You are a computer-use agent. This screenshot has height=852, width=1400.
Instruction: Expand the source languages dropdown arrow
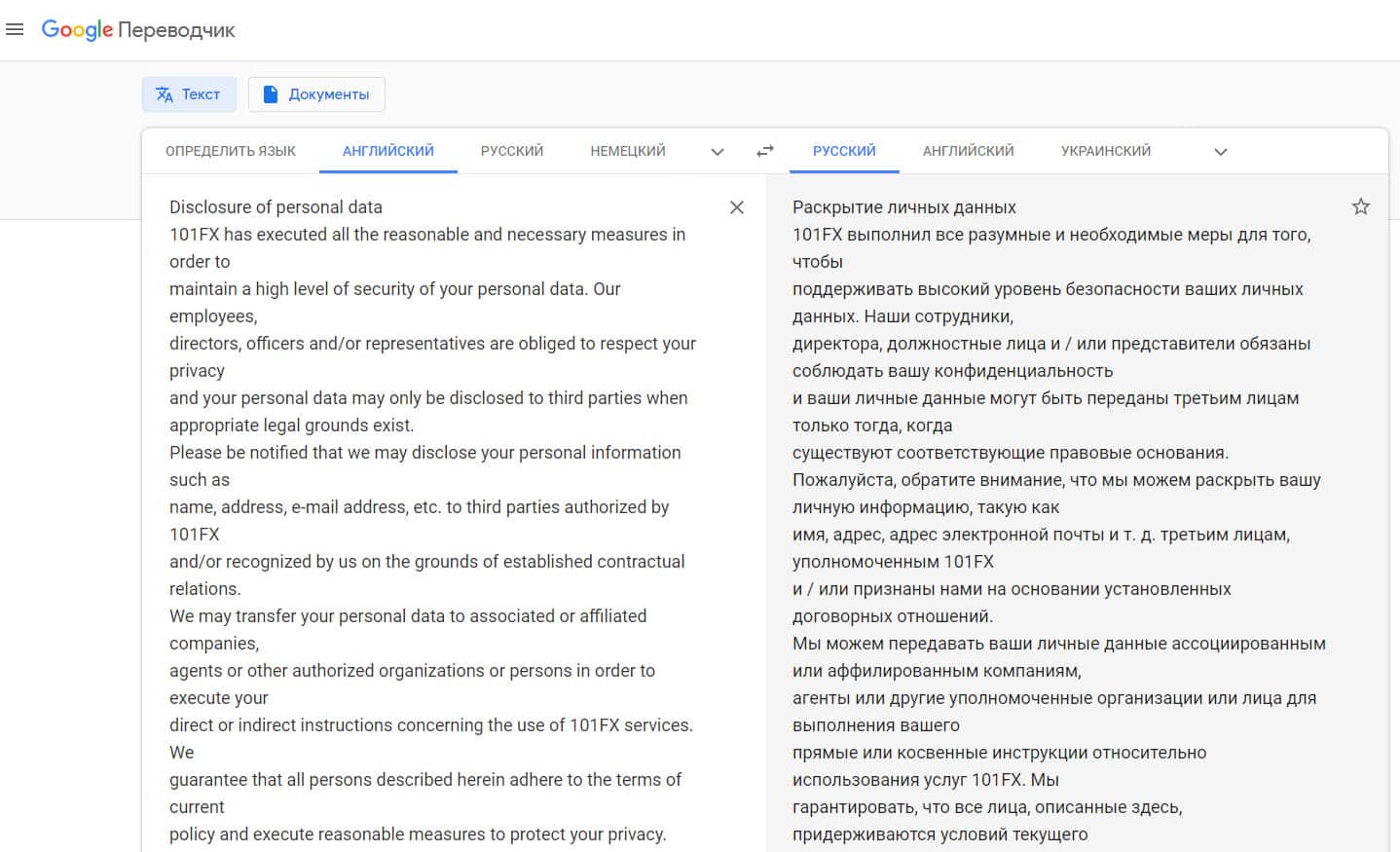point(718,152)
